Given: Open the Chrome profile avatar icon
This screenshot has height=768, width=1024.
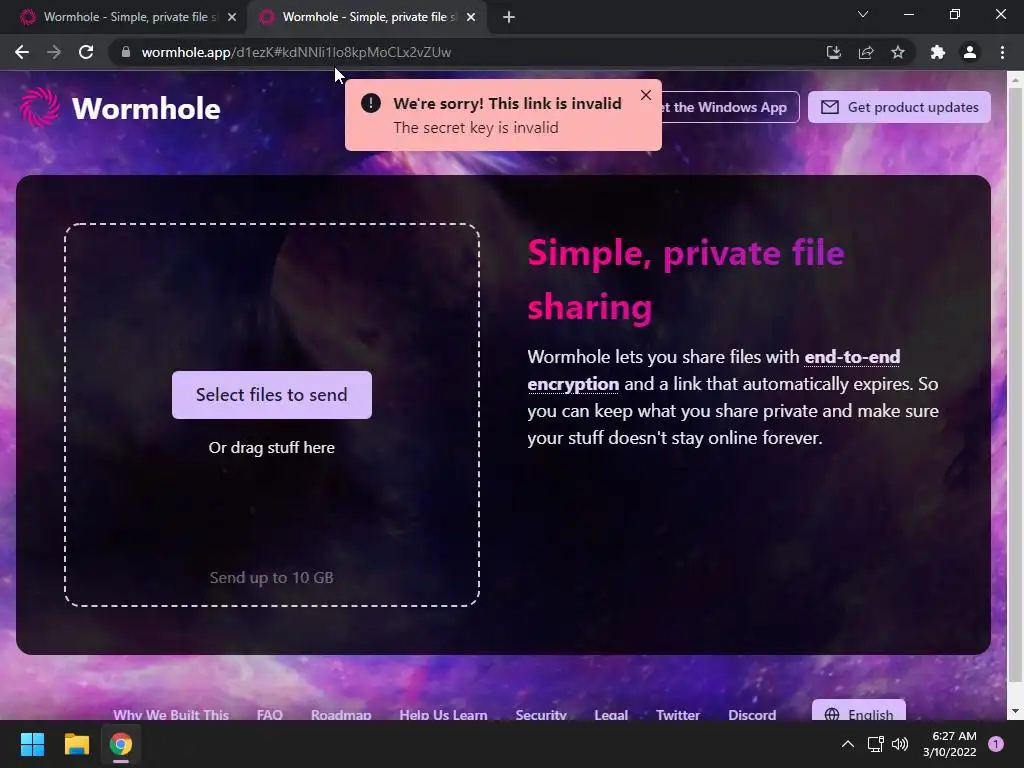Looking at the screenshot, I should click(970, 52).
